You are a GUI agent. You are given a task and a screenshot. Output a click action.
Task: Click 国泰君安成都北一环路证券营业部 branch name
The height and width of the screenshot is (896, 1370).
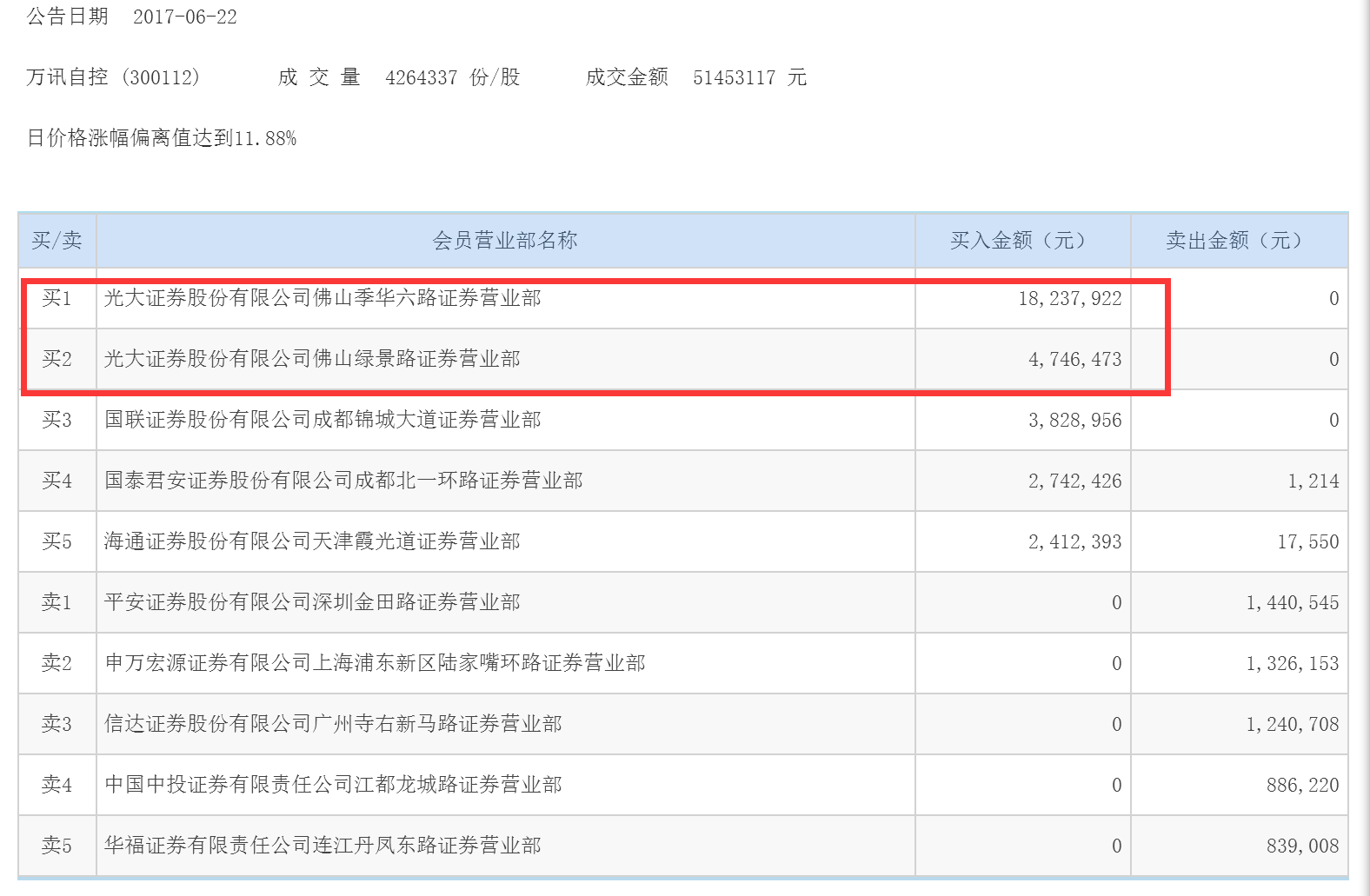tap(343, 481)
